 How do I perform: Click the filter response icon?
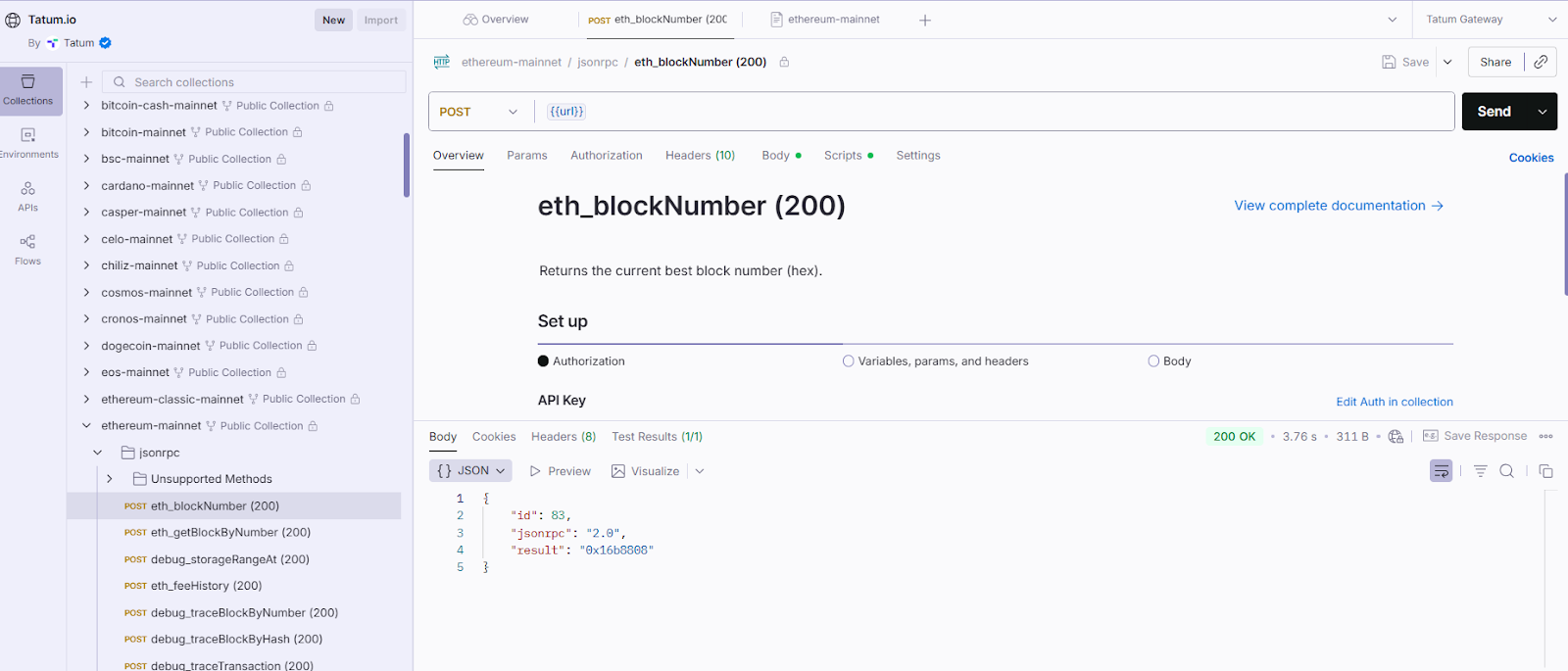click(x=1480, y=471)
